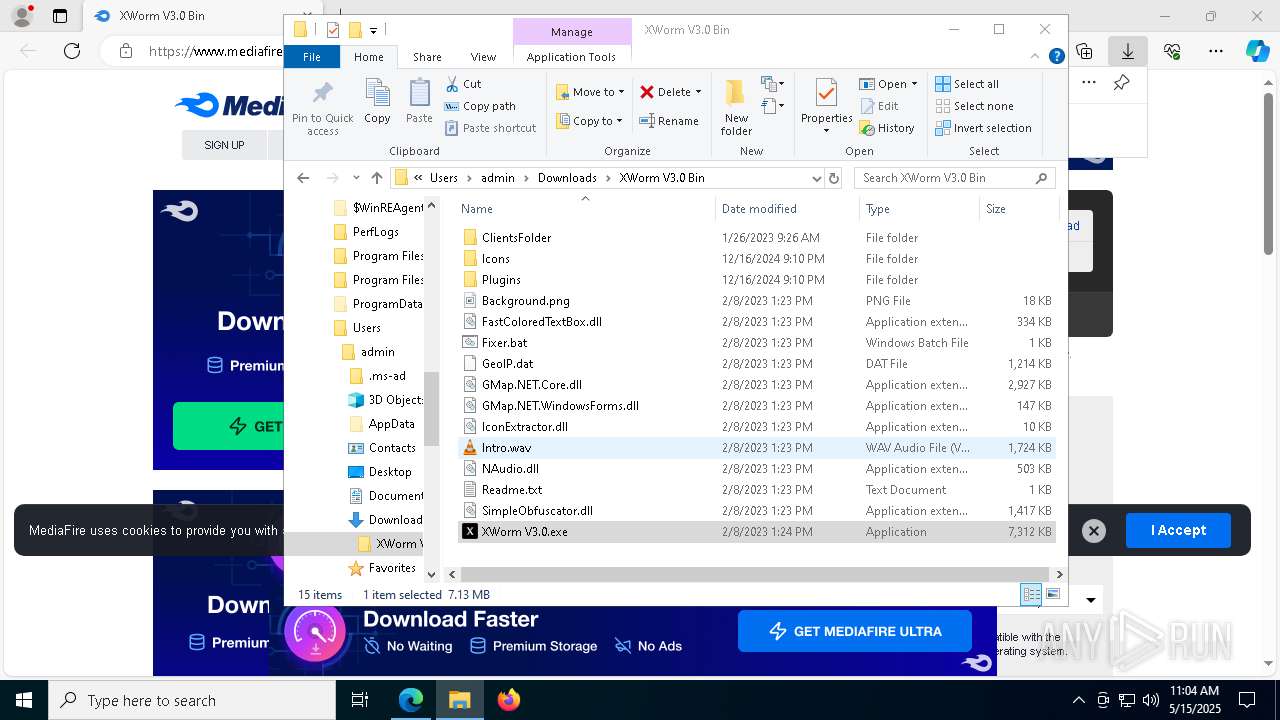Click GET MEDIAFIRE ULTRA button
The height and width of the screenshot is (720, 1280).
click(855, 631)
